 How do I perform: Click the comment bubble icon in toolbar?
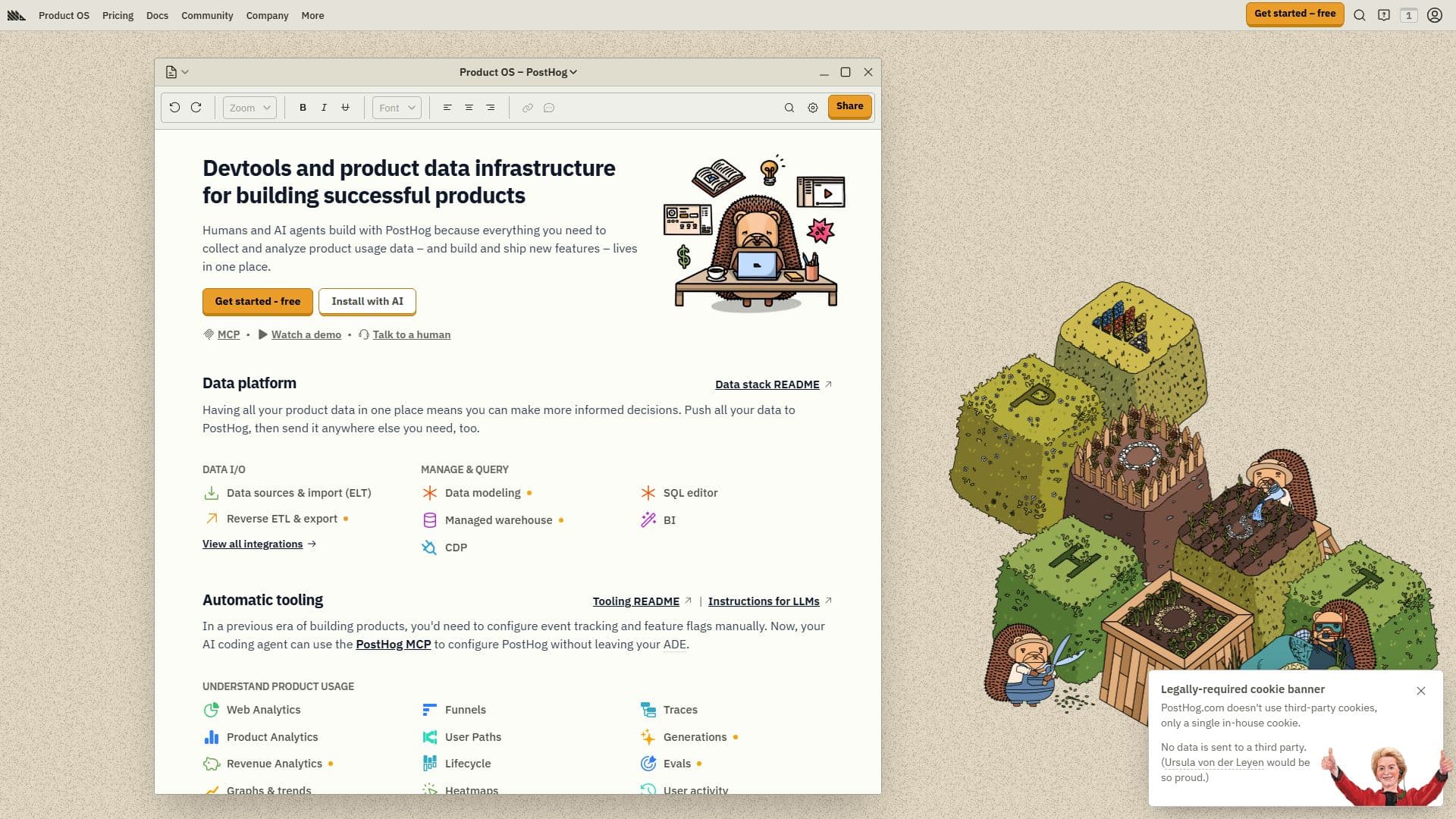[549, 108]
